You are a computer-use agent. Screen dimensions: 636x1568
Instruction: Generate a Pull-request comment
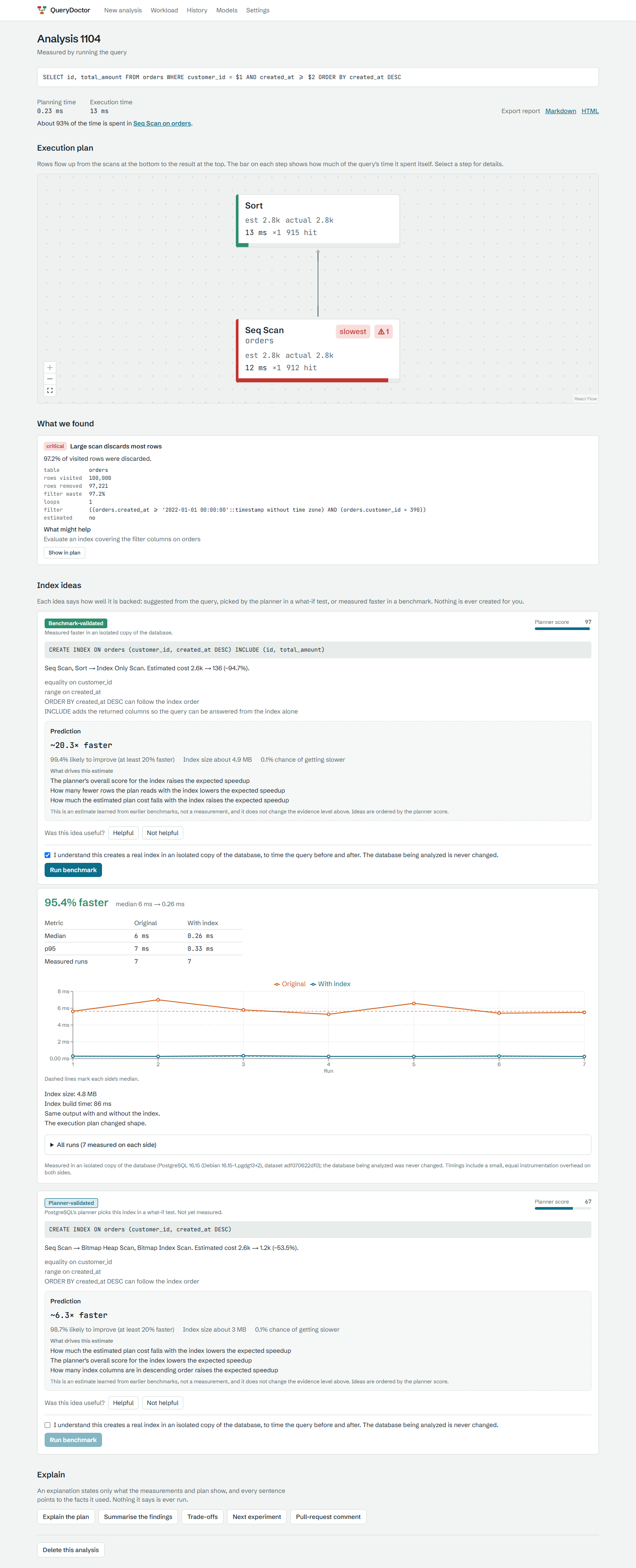(328, 1517)
